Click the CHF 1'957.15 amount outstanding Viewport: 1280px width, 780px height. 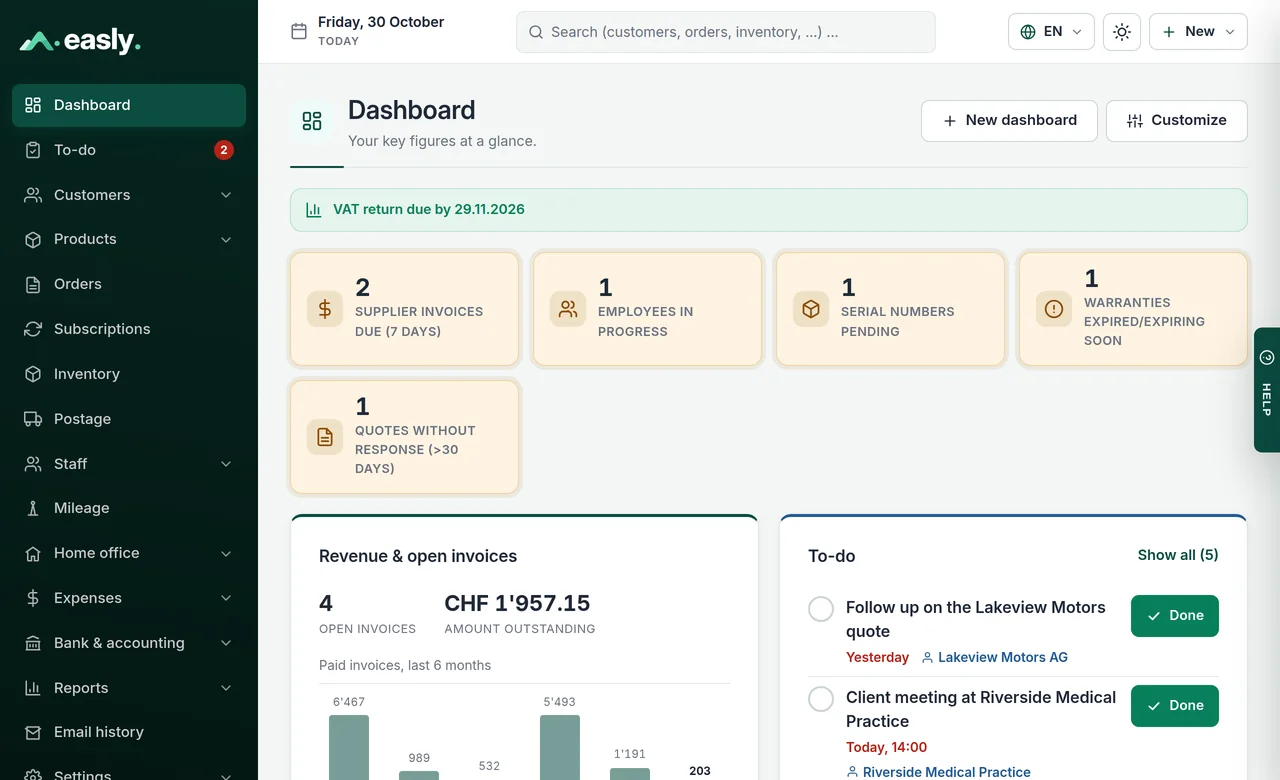pyautogui.click(x=517, y=603)
